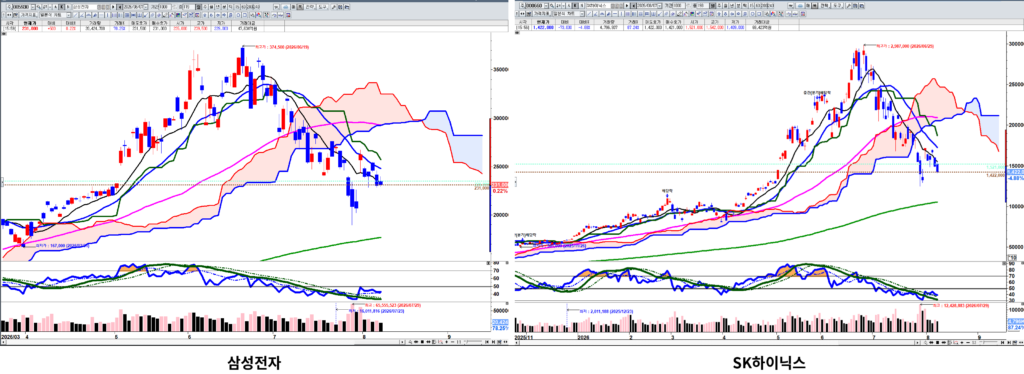Click the magnifier search icon in the SK하이닉스 chart toolbar
Screen dimensions: 1024x374
pos(552,6)
